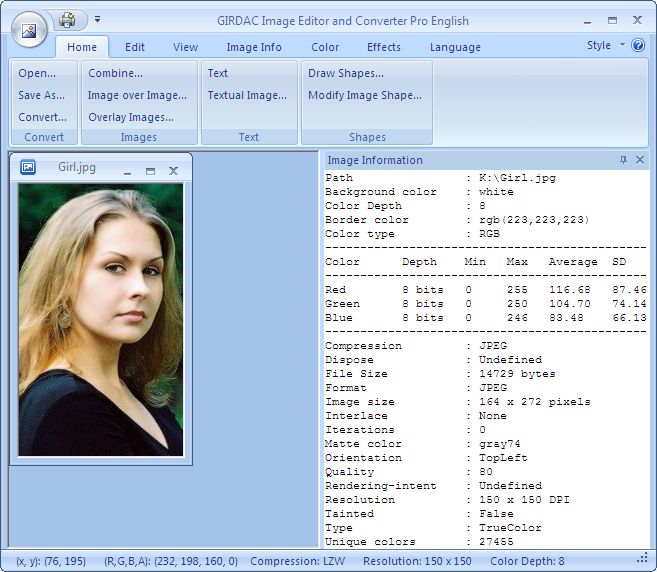Click the Type TrueColor value
The width and height of the screenshot is (657, 572).
[510, 528]
